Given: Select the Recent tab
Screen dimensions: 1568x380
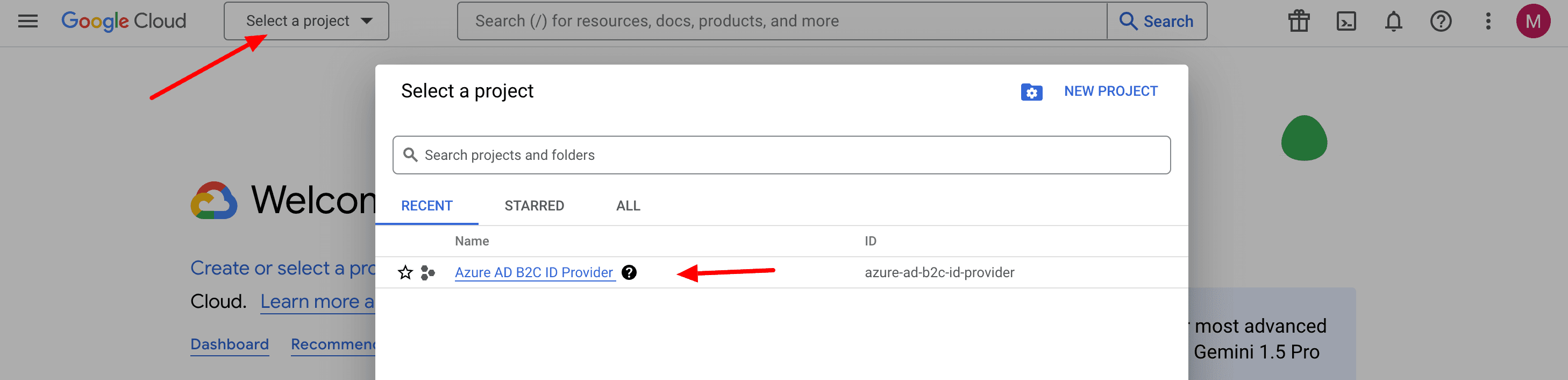Looking at the screenshot, I should point(426,206).
